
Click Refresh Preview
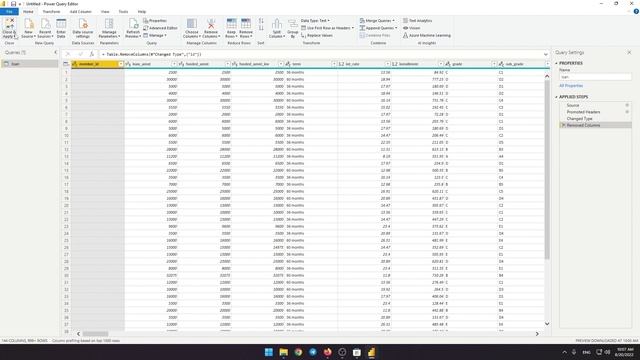[133, 28]
